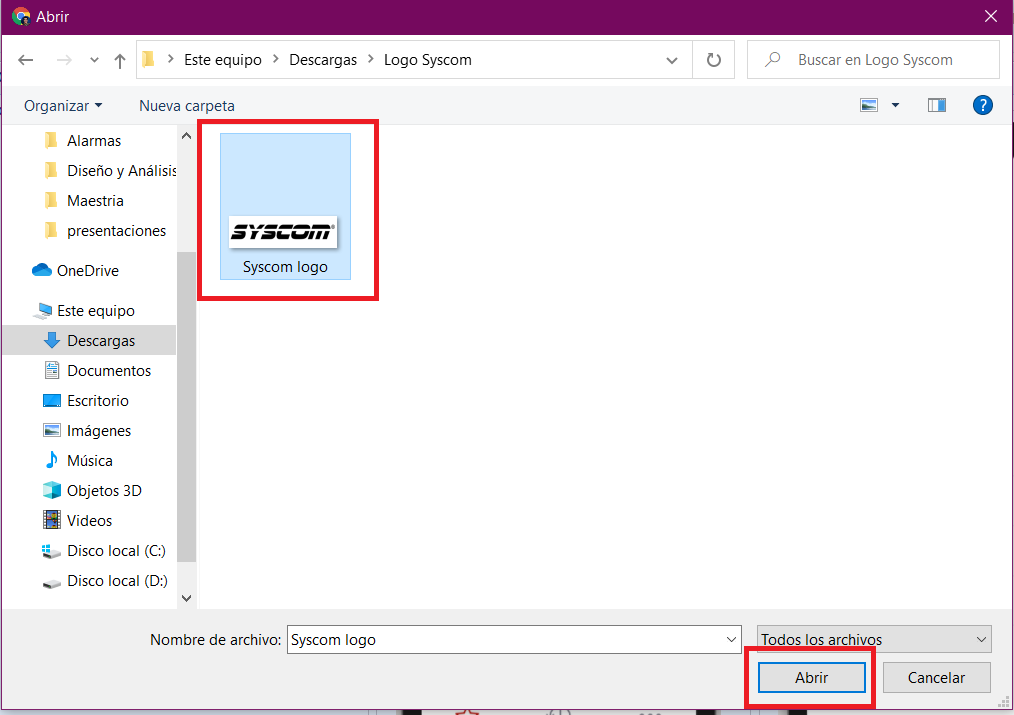Create a Nueva carpeta
This screenshot has height=715, width=1014.
(x=187, y=105)
